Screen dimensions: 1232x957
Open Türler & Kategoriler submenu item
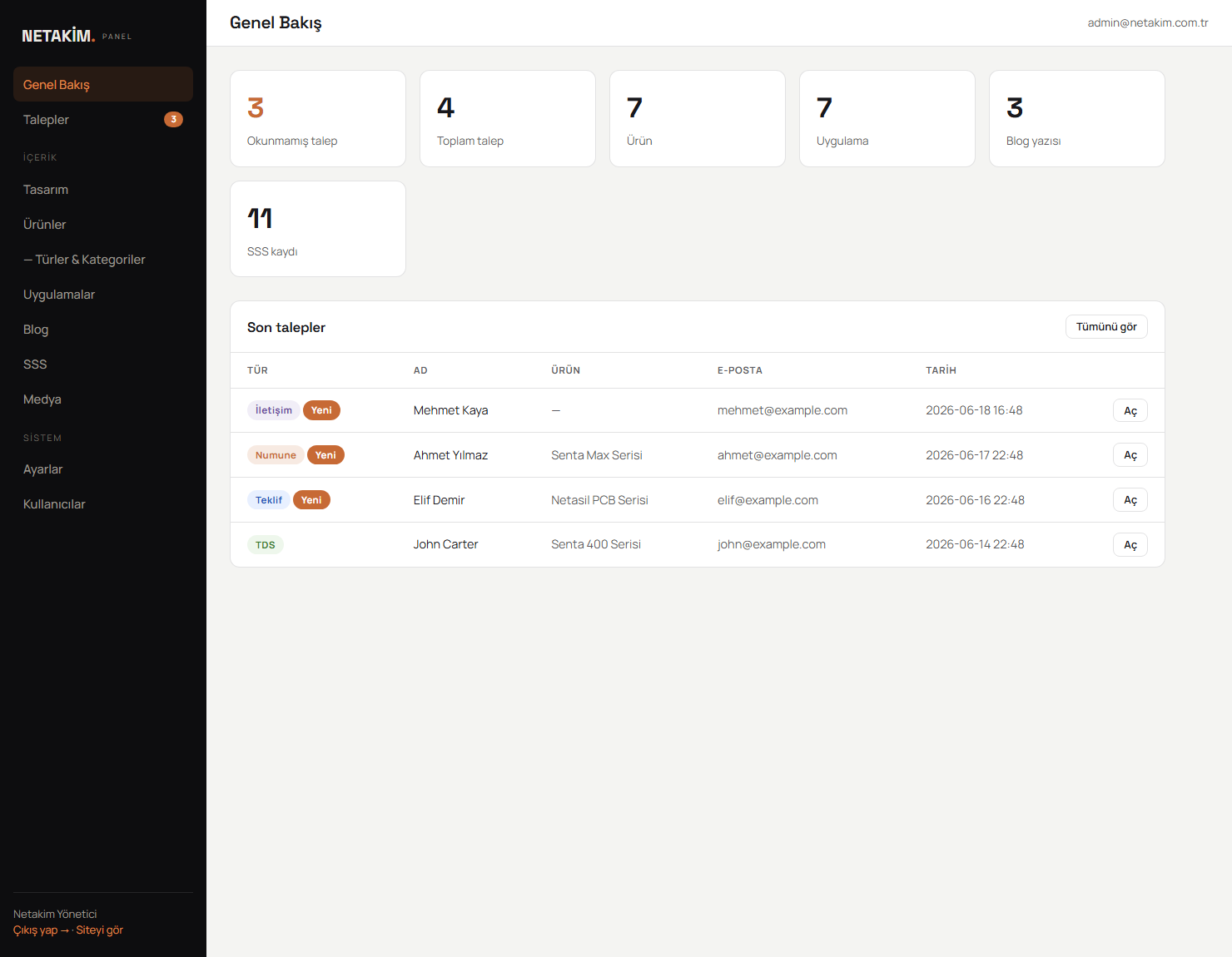pos(103,260)
